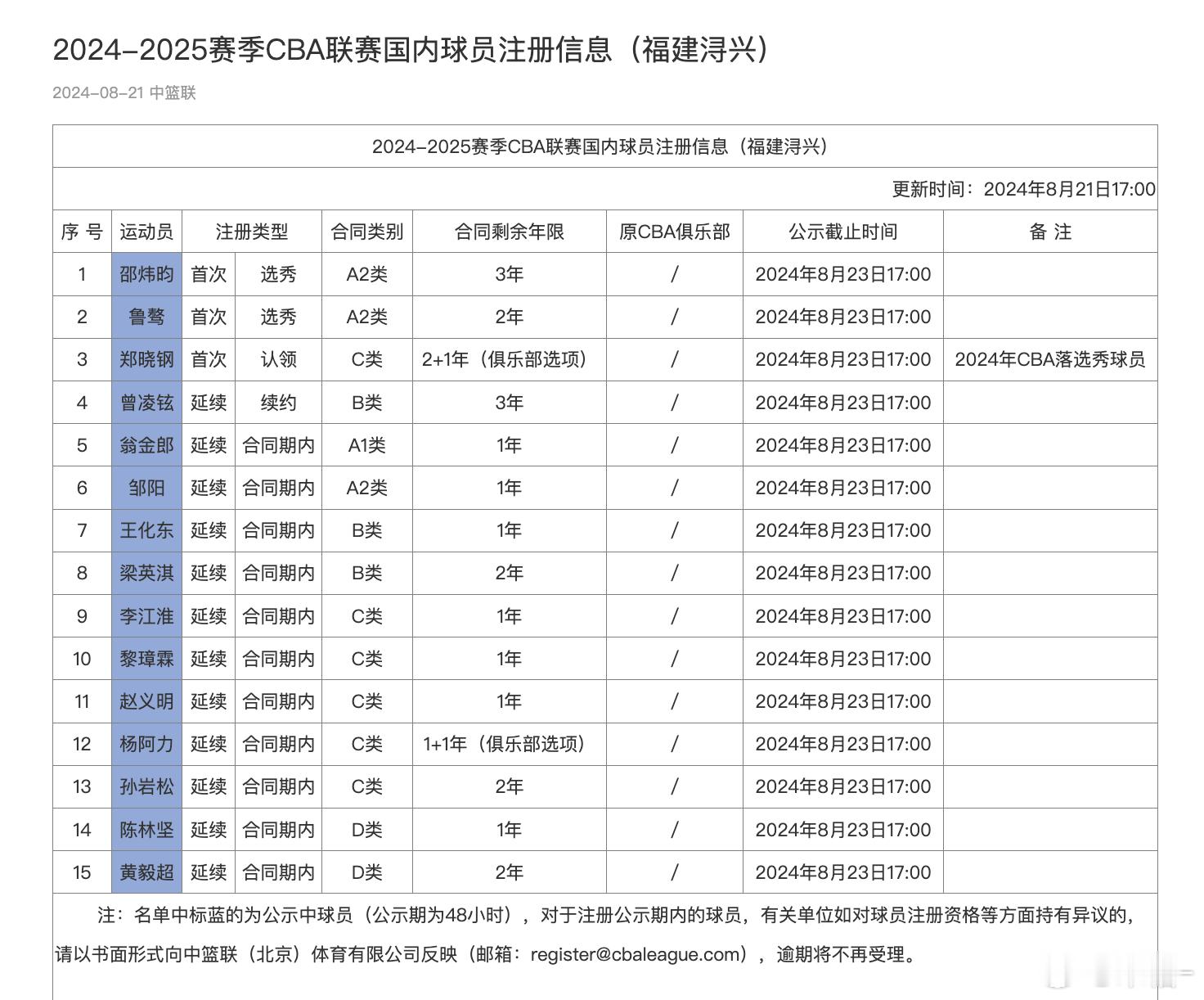
Task: Click the 王化东 name cell
Action: coord(146,530)
